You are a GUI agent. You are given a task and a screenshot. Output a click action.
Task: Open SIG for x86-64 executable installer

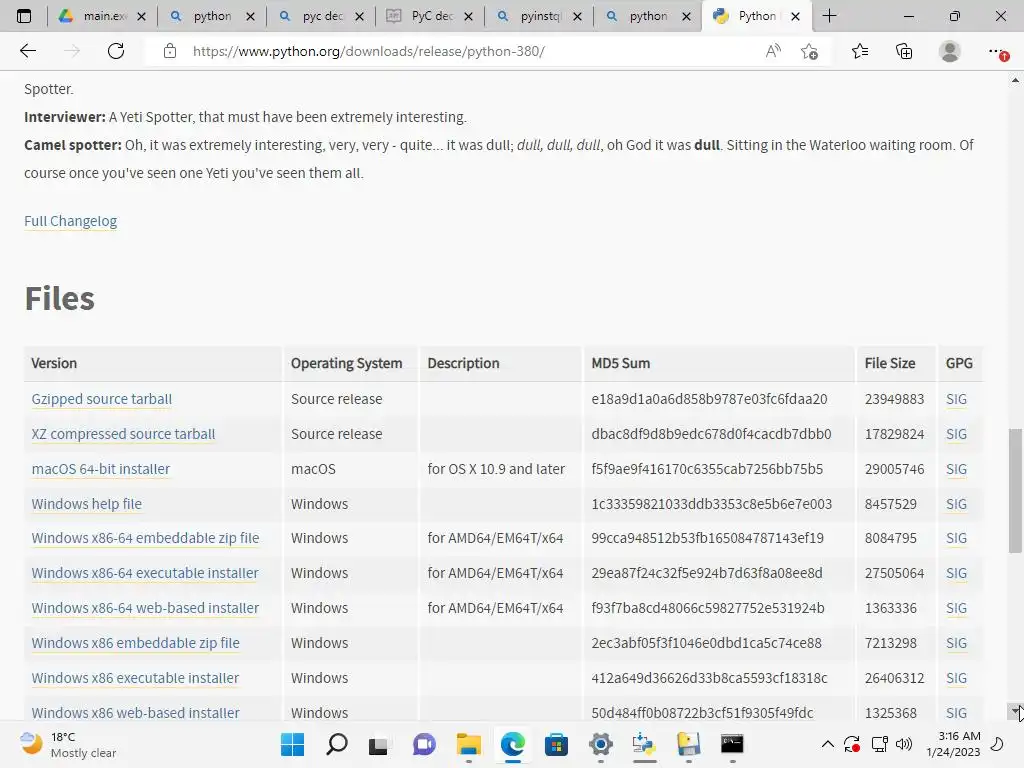click(x=956, y=573)
